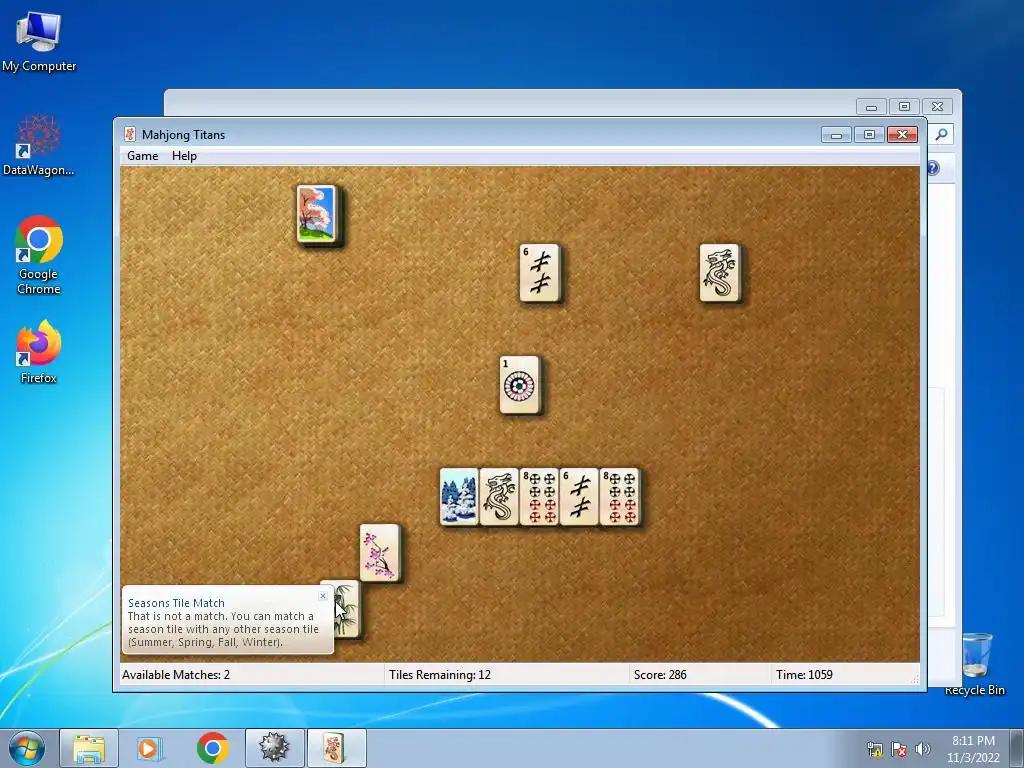The height and width of the screenshot is (768, 1024).
Task: Minimize the background window
Action: pos(871,106)
